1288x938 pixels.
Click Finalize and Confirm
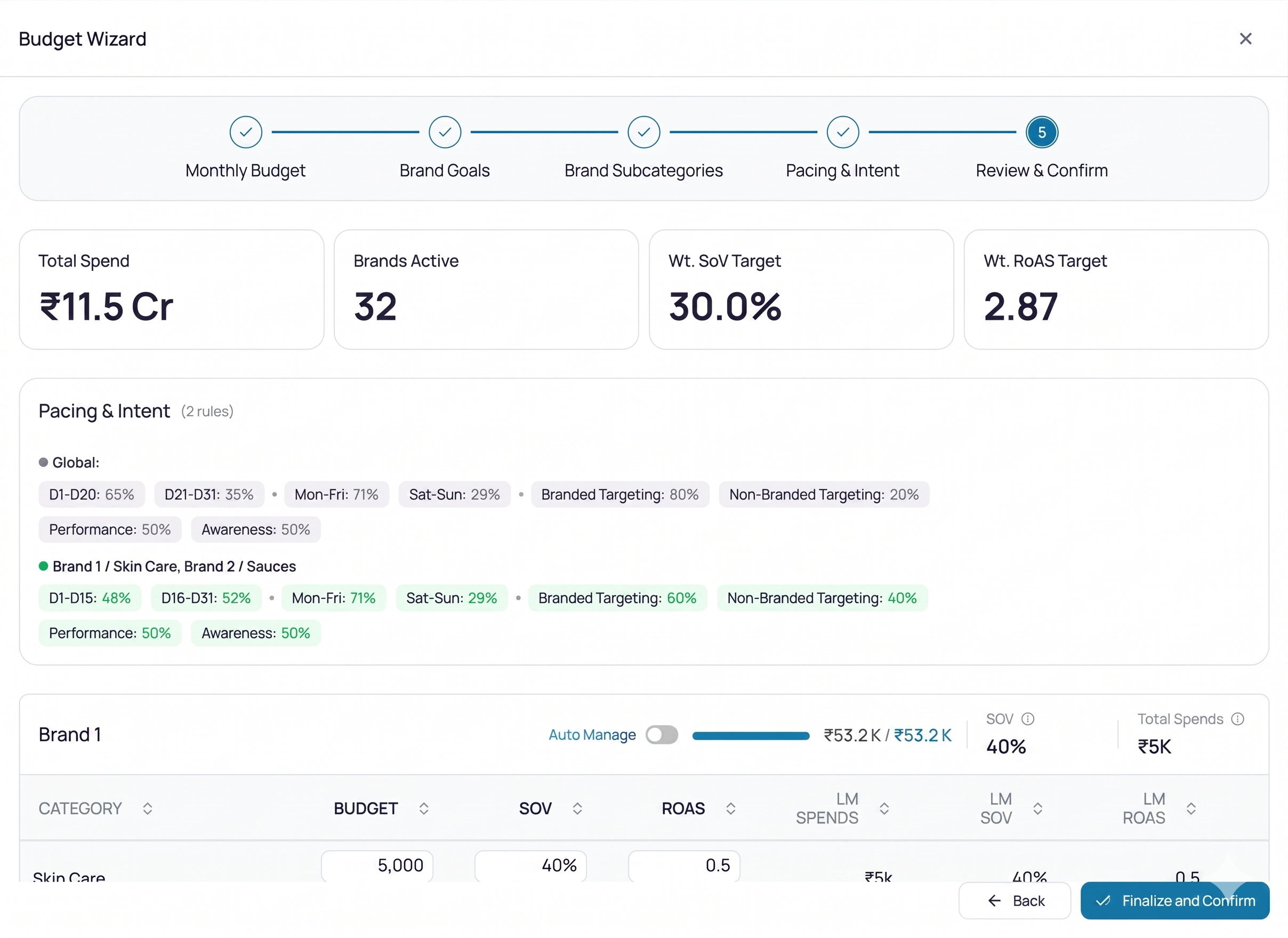1174,900
